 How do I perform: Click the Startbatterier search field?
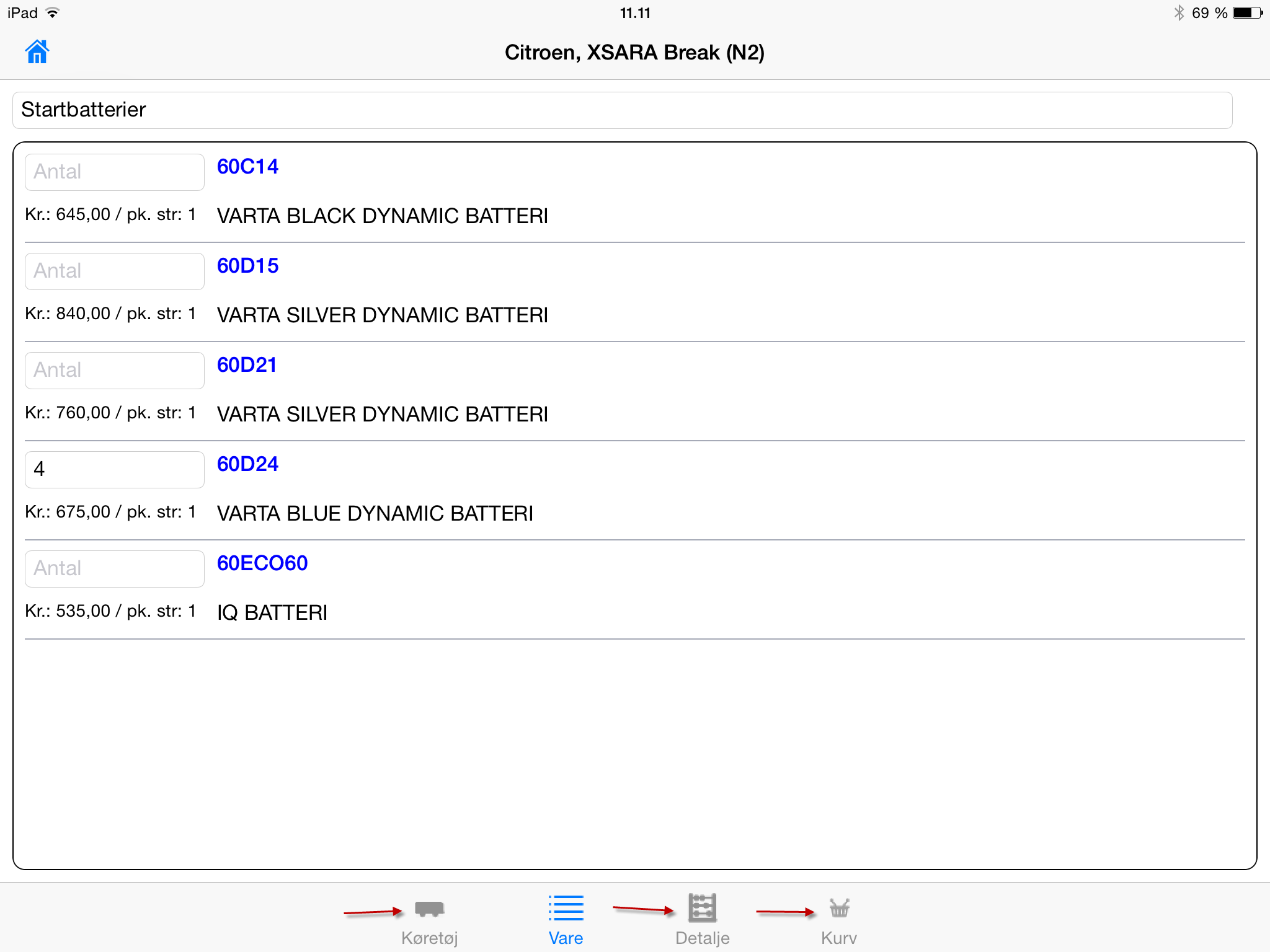(622, 110)
